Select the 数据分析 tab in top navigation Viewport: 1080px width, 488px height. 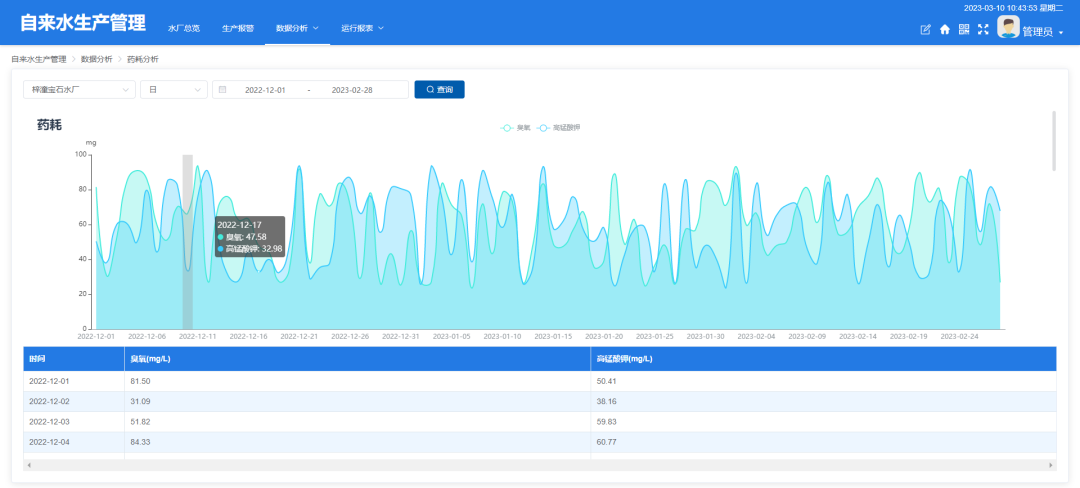pyautogui.click(x=298, y=28)
